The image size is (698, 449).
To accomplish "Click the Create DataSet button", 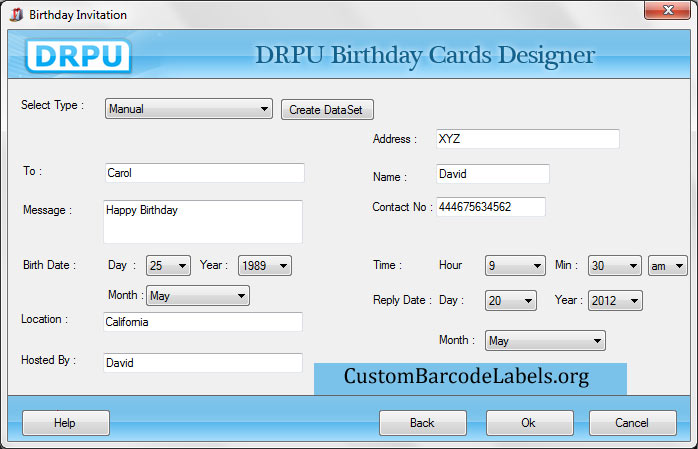I will pos(327,109).
